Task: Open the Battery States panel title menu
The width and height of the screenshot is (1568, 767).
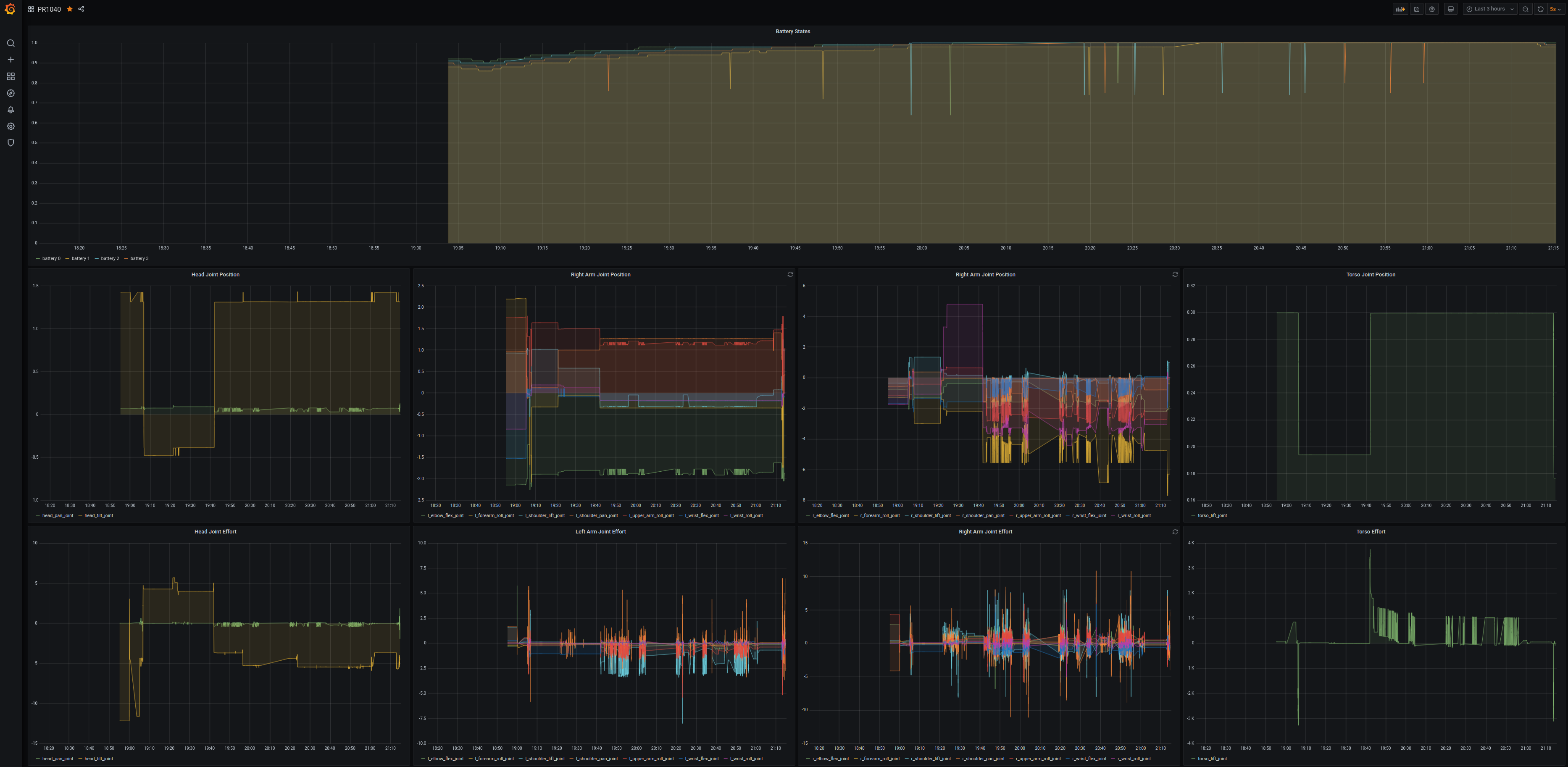Action: click(x=792, y=32)
